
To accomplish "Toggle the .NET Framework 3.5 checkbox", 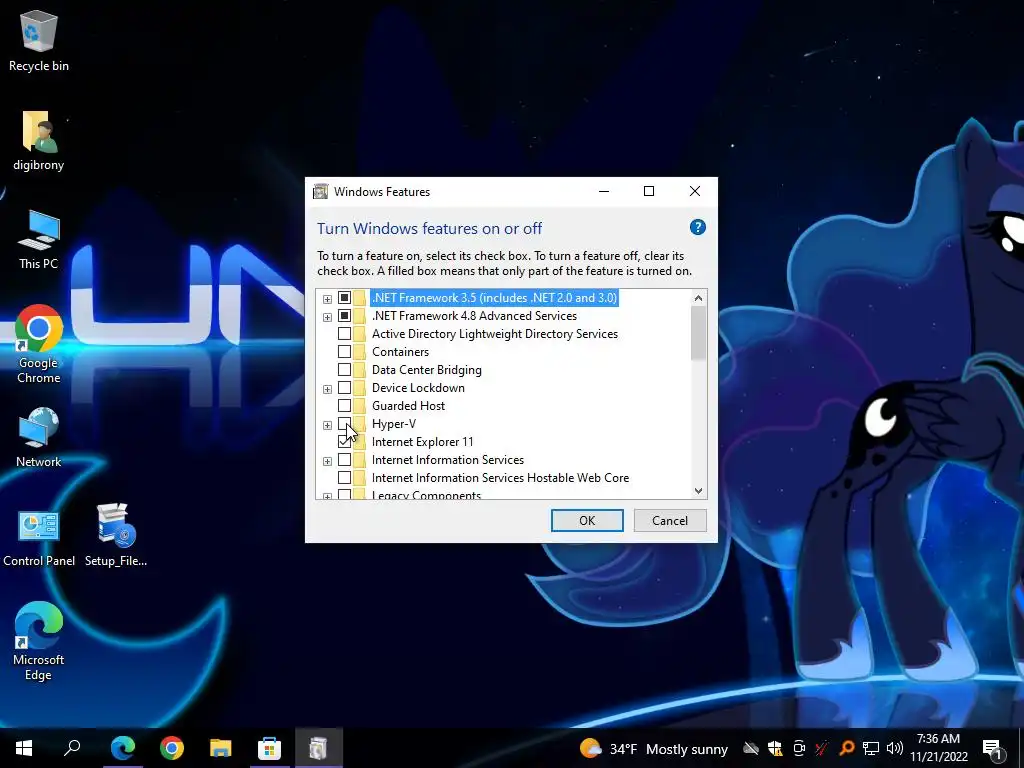I will coord(344,298).
